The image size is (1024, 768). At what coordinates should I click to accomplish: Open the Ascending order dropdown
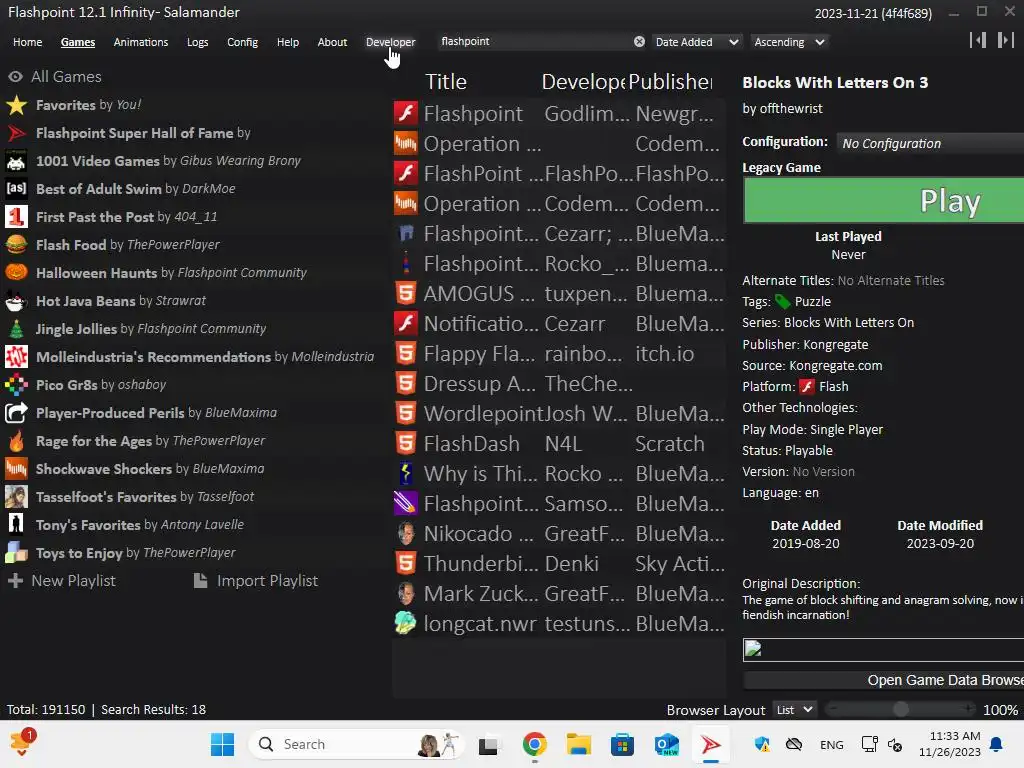tap(789, 42)
